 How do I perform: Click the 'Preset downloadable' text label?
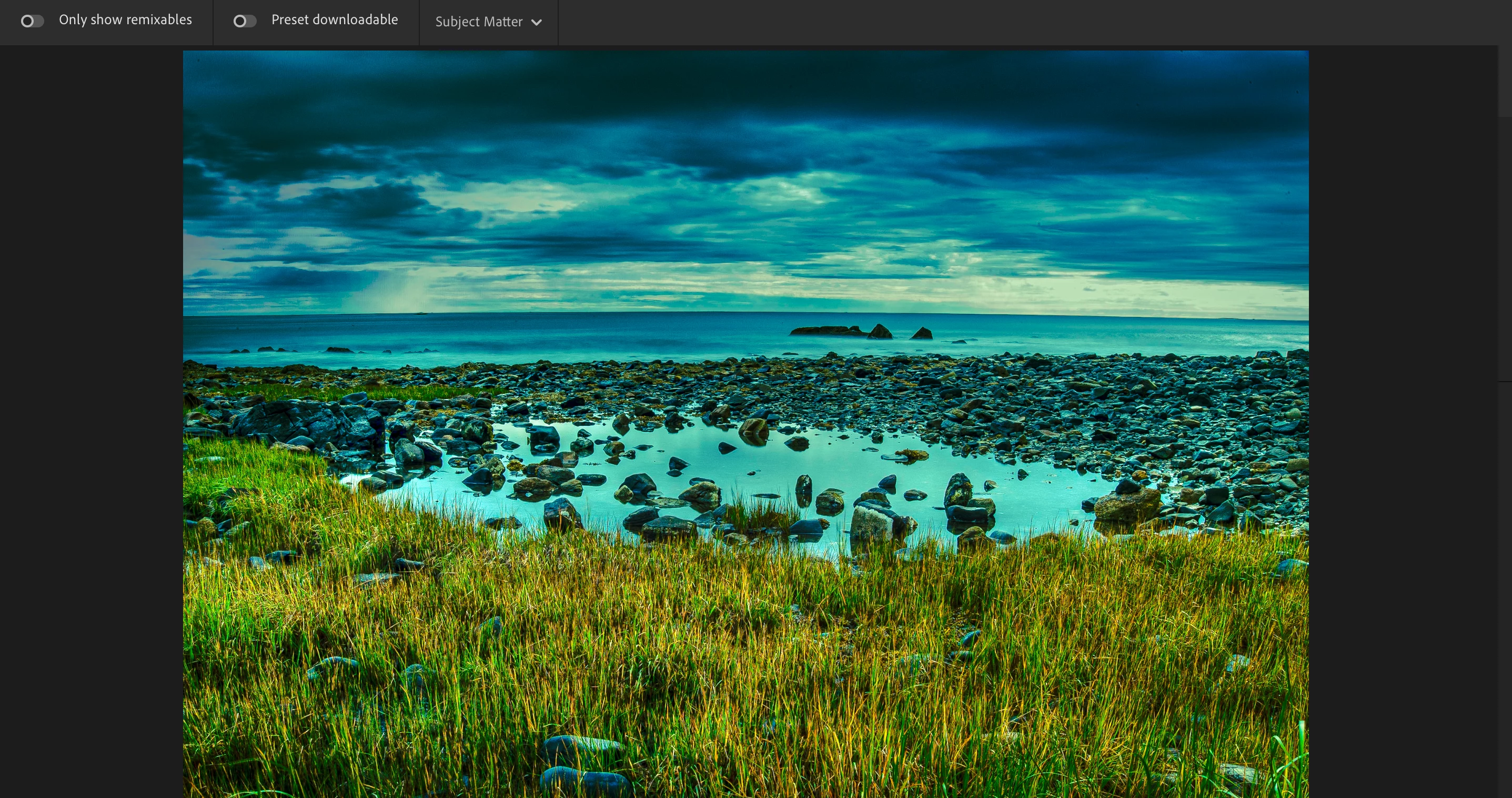[x=334, y=19]
